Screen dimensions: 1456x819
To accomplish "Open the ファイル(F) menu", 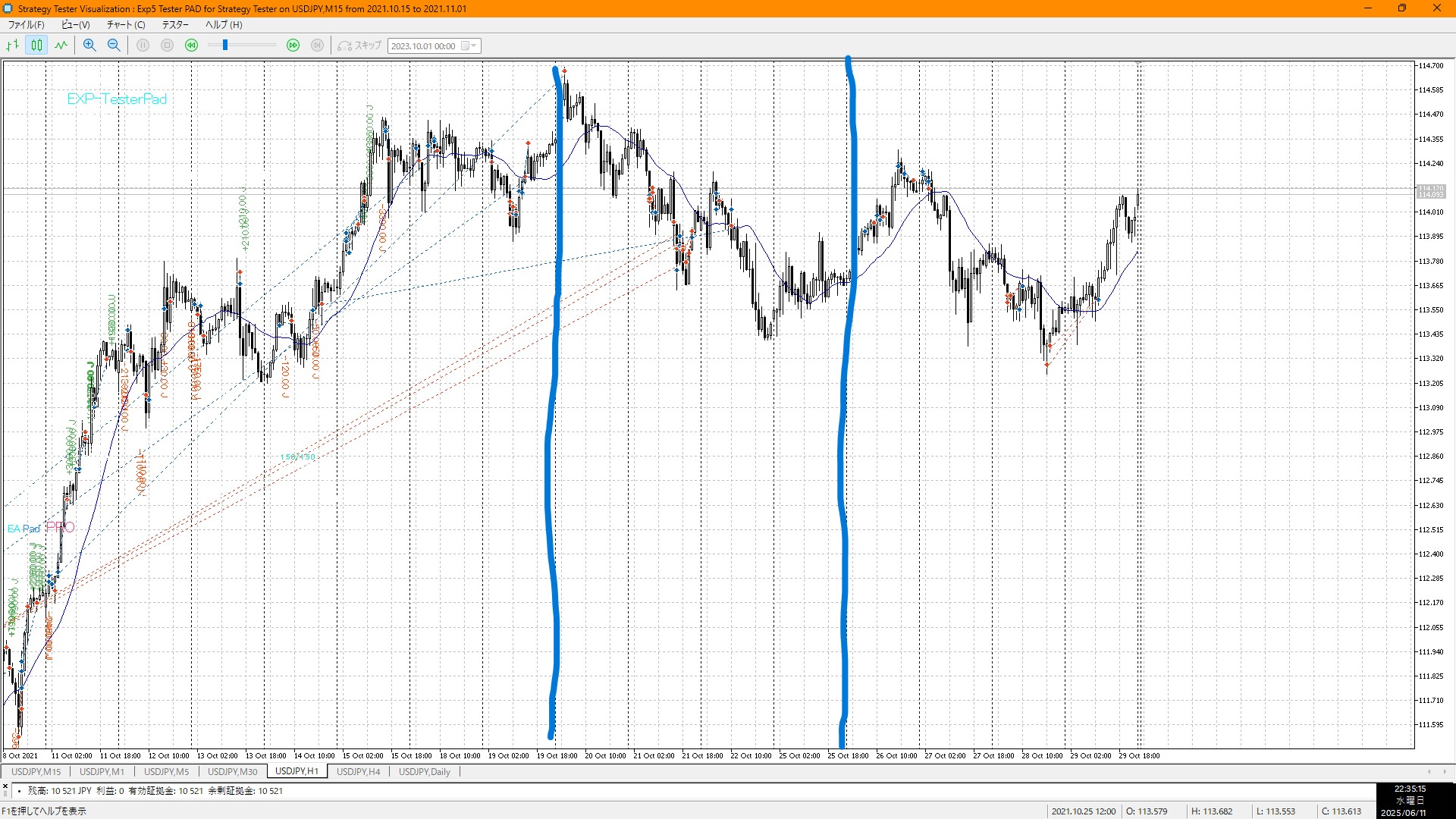I will [x=26, y=24].
